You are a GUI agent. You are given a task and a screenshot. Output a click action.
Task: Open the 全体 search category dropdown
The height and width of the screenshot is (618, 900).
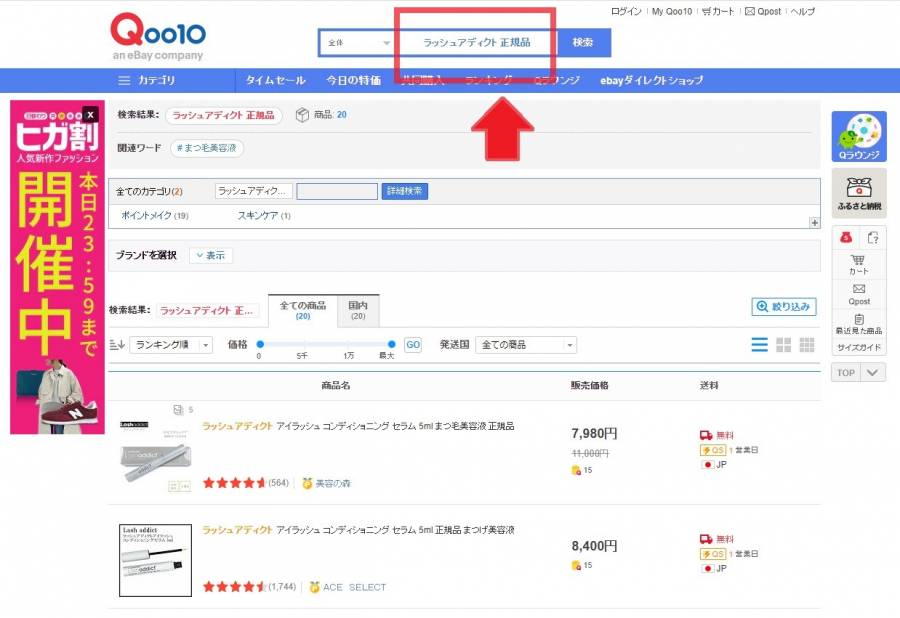(x=358, y=42)
